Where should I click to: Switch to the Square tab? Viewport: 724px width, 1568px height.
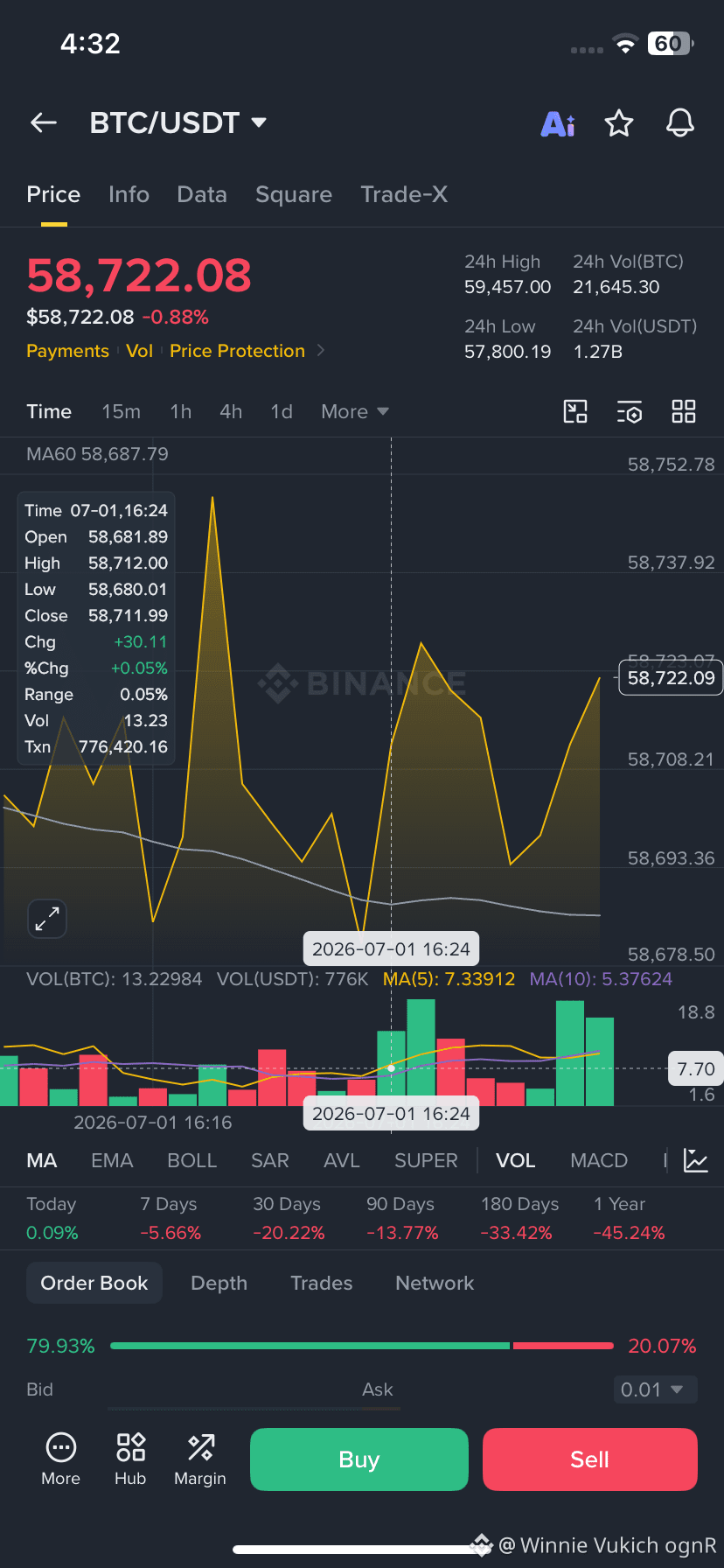coord(294,194)
